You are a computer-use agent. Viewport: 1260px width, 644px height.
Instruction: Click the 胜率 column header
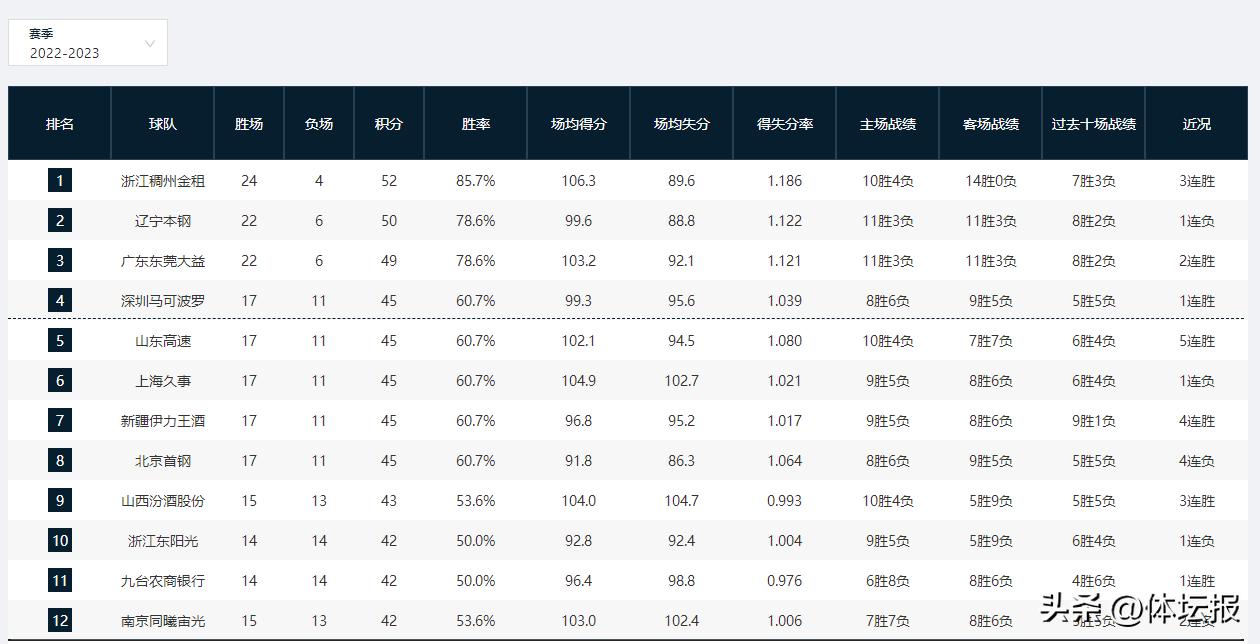(x=476, y=124)
